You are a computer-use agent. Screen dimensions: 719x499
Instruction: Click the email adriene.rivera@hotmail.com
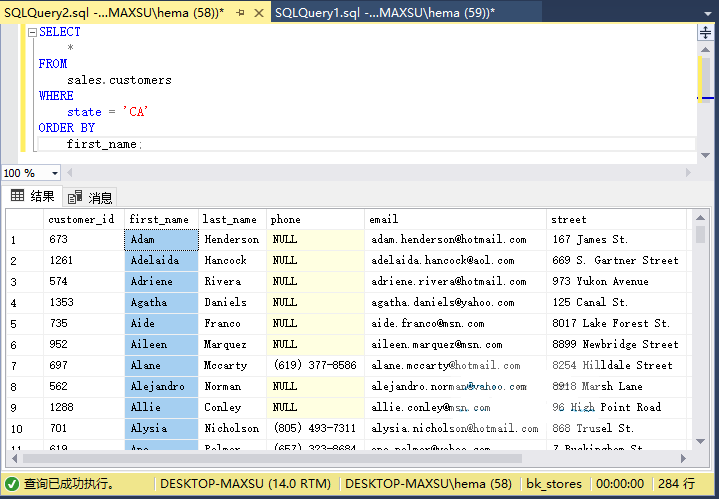coord(455,282)
